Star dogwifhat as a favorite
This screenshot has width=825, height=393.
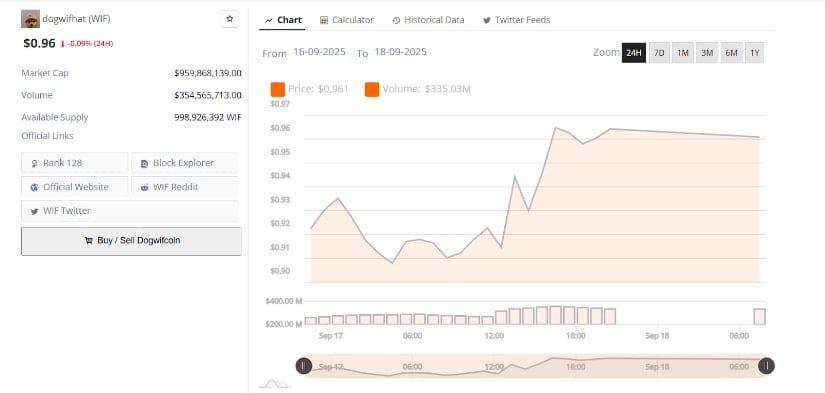(x=229, y=19)
